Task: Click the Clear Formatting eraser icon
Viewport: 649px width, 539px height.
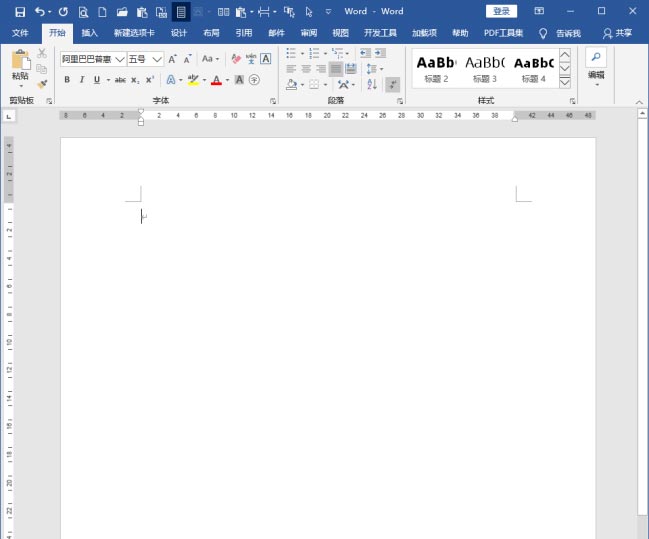Action: pyautogui.click(x=236, y=59)
